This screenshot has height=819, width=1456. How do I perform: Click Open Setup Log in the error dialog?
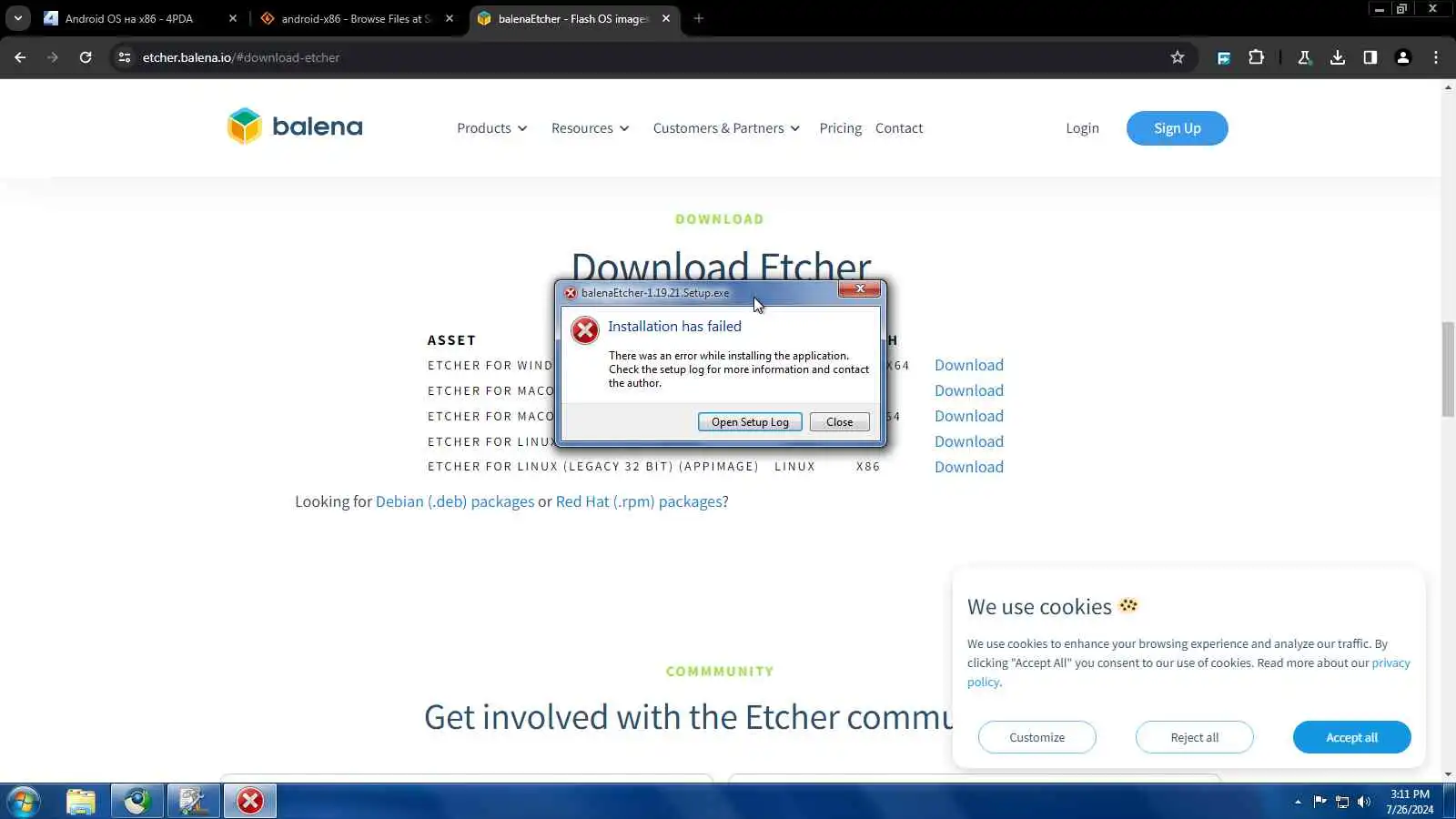click(750, 422)
